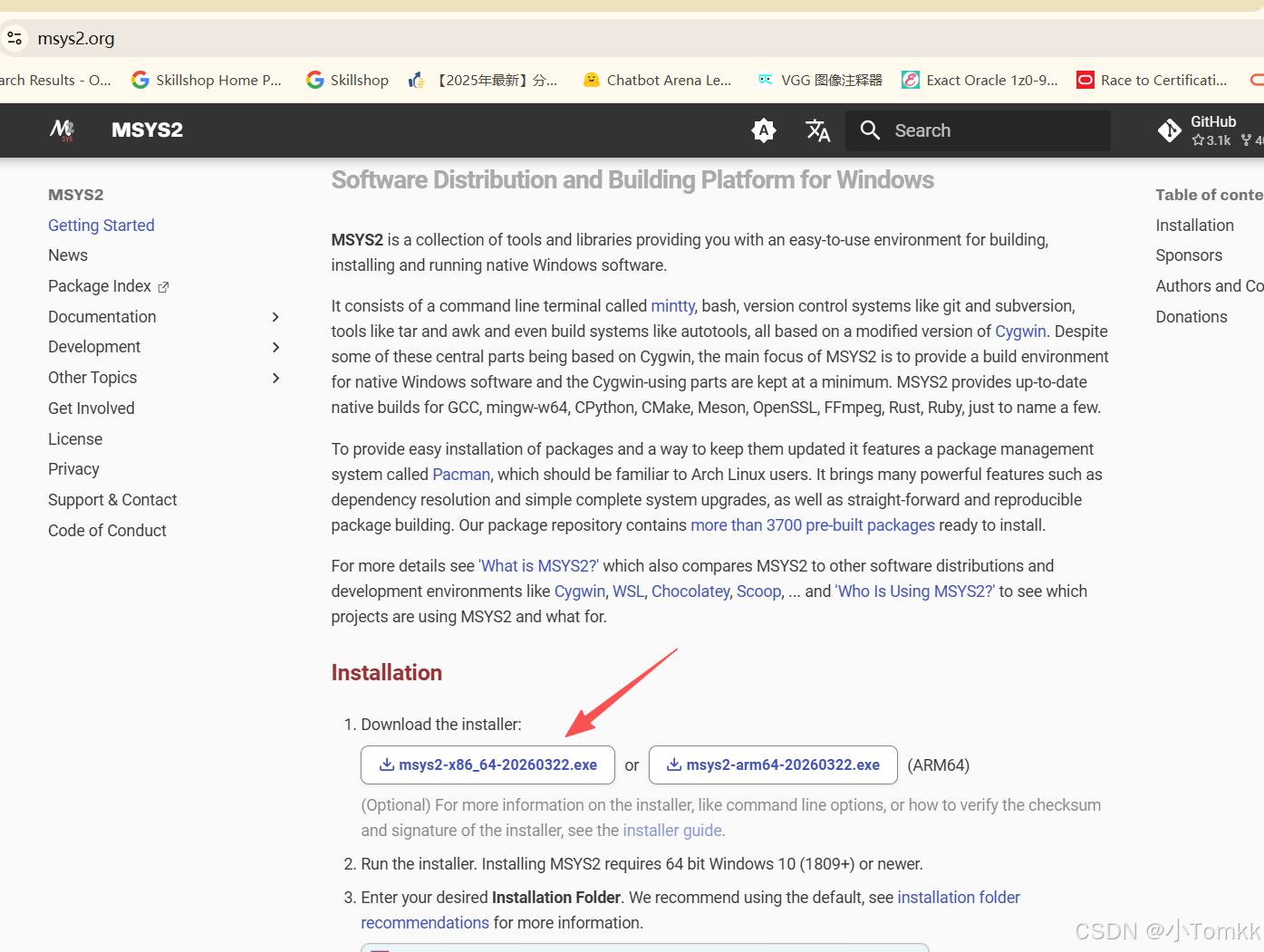Jump to Installation in table of contents
The width and height of the screenshot is (1264, 952).
[1194, 226]
